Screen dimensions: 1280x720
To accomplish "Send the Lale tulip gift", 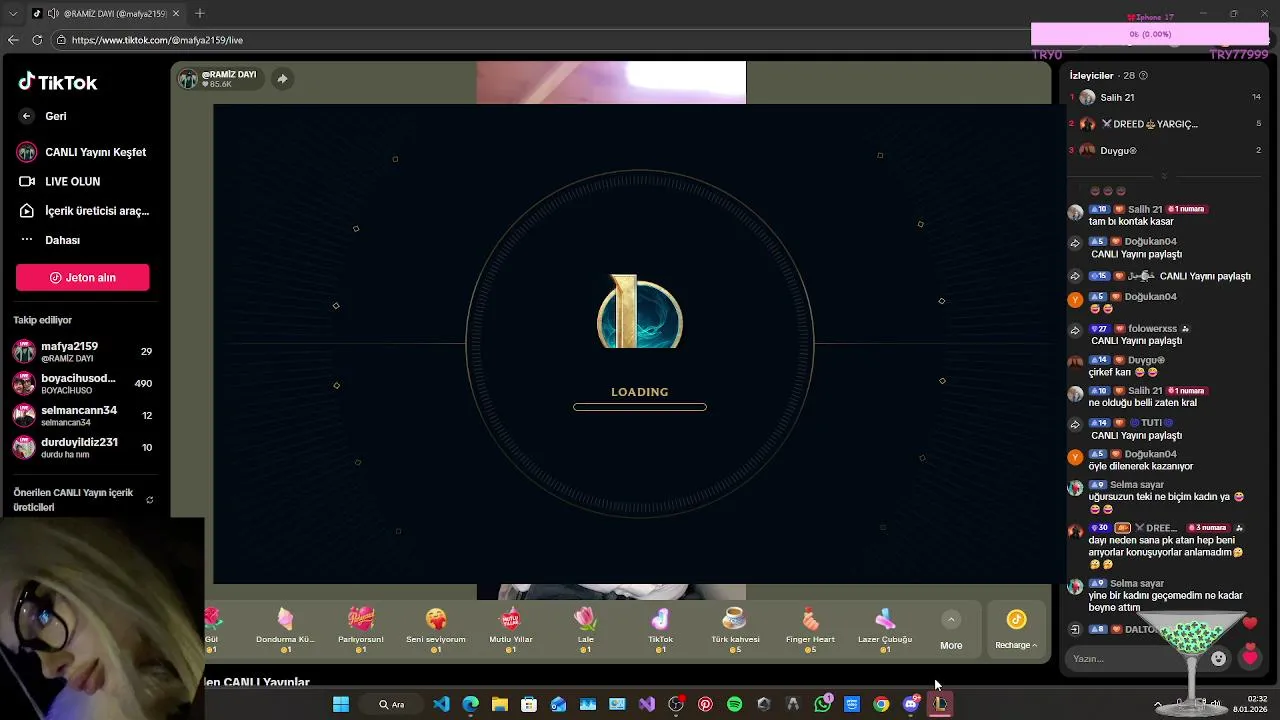I will pyautogui.click(x=585, y=630).
